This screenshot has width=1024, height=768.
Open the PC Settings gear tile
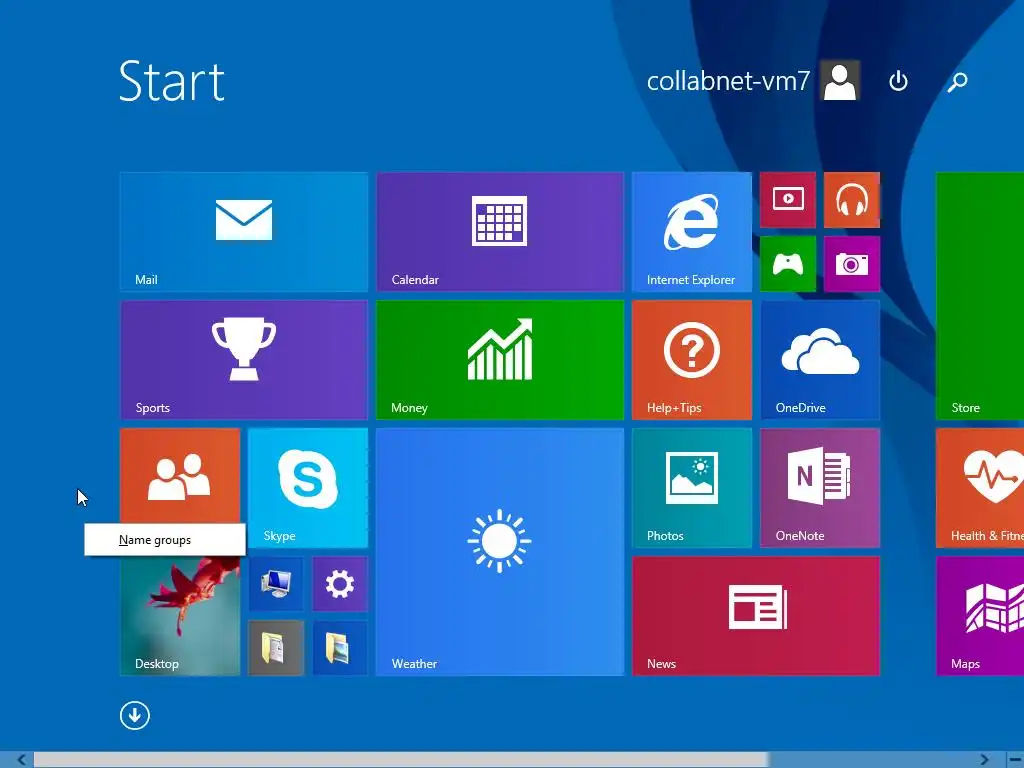click(x=340, y=584)
